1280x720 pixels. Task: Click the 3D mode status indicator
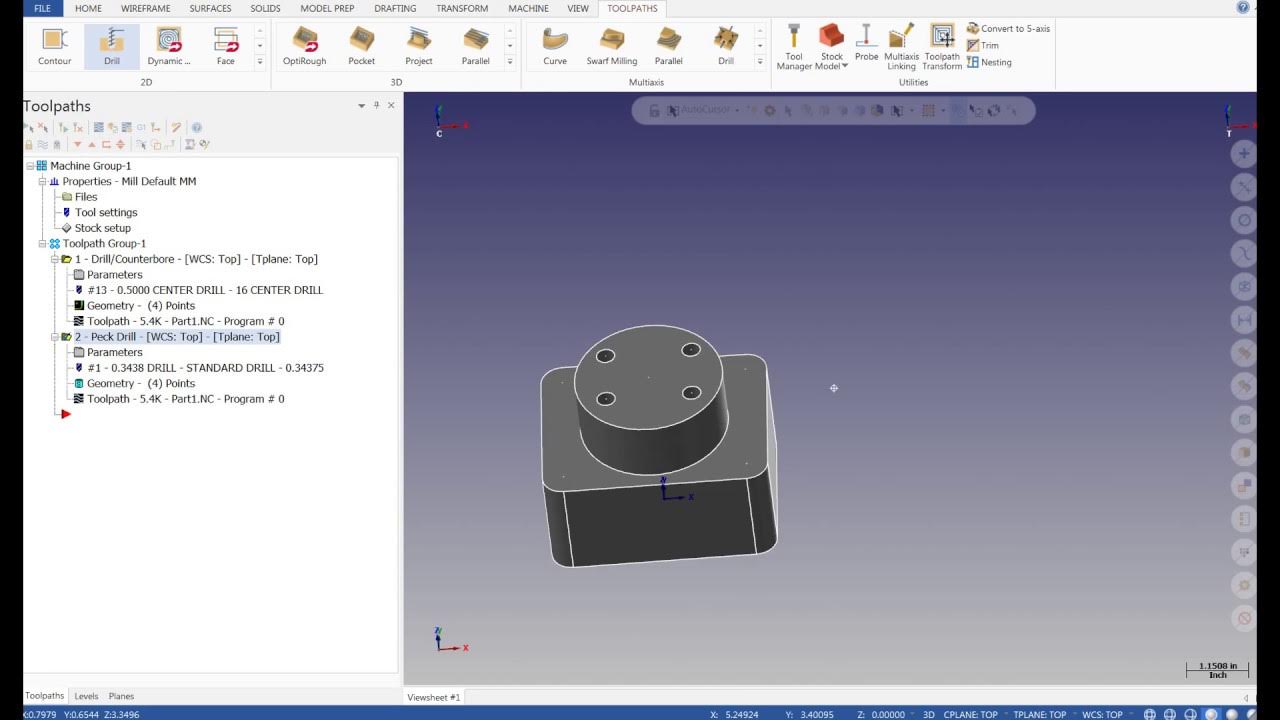[928, 714]
